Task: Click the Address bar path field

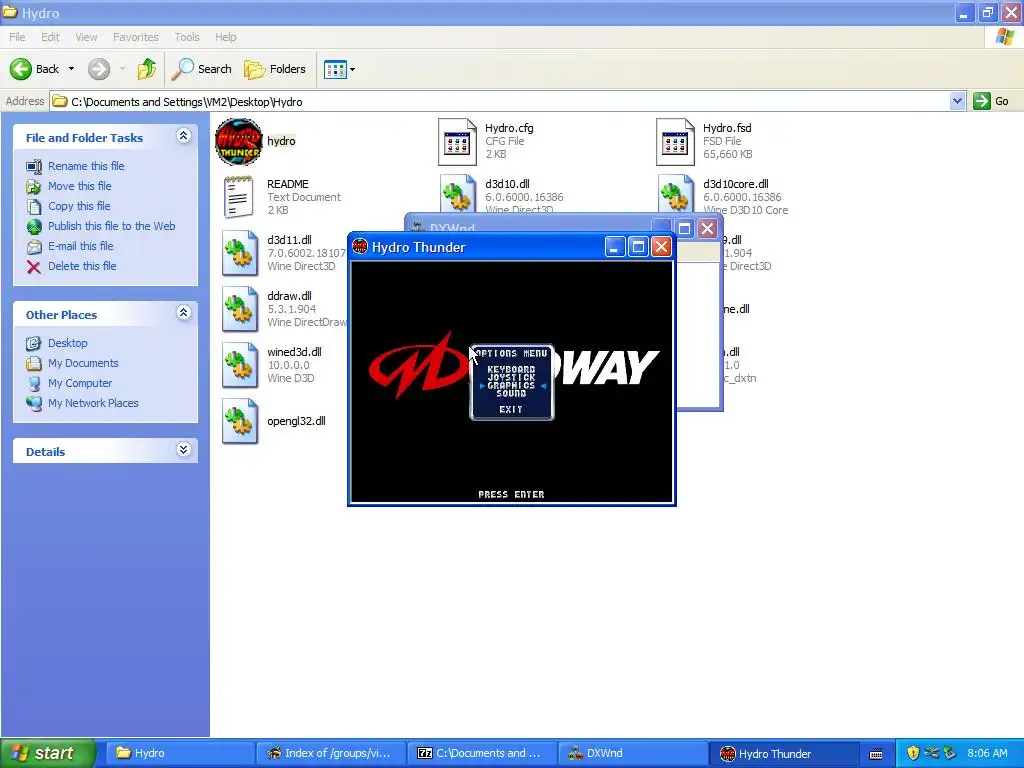Action: pos(500,101)
